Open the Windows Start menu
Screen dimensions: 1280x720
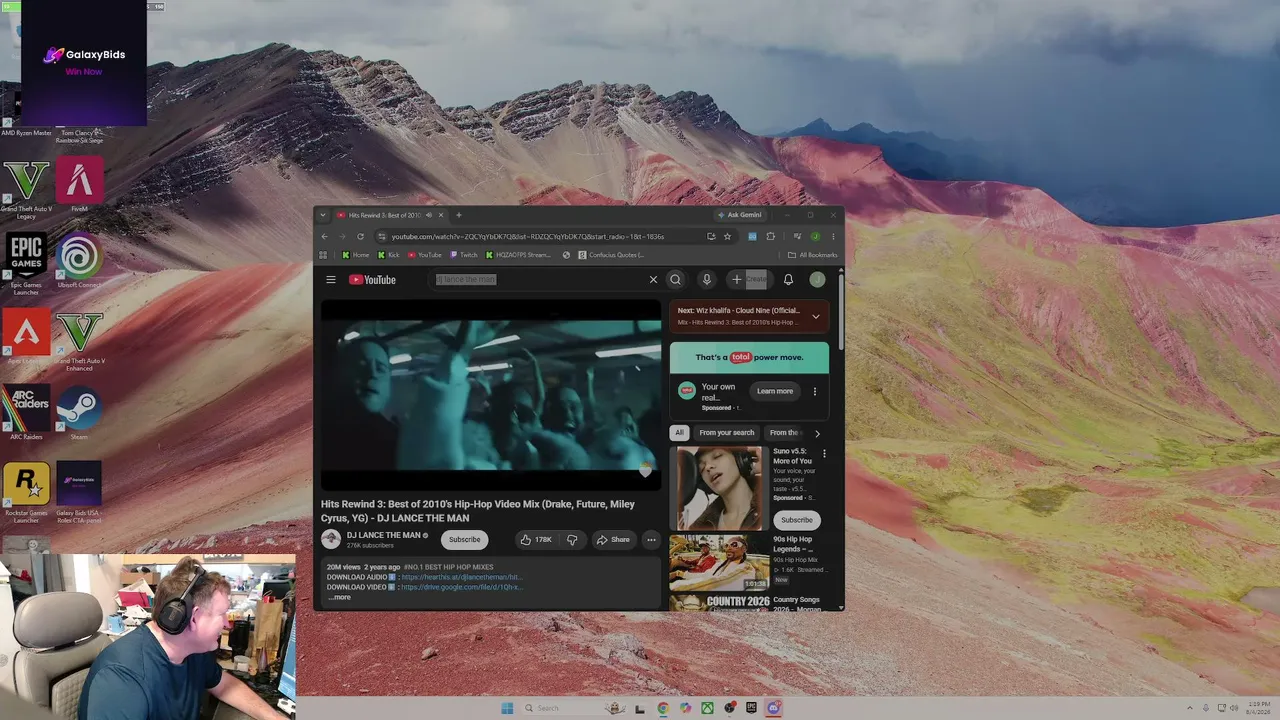click(507, 708)
